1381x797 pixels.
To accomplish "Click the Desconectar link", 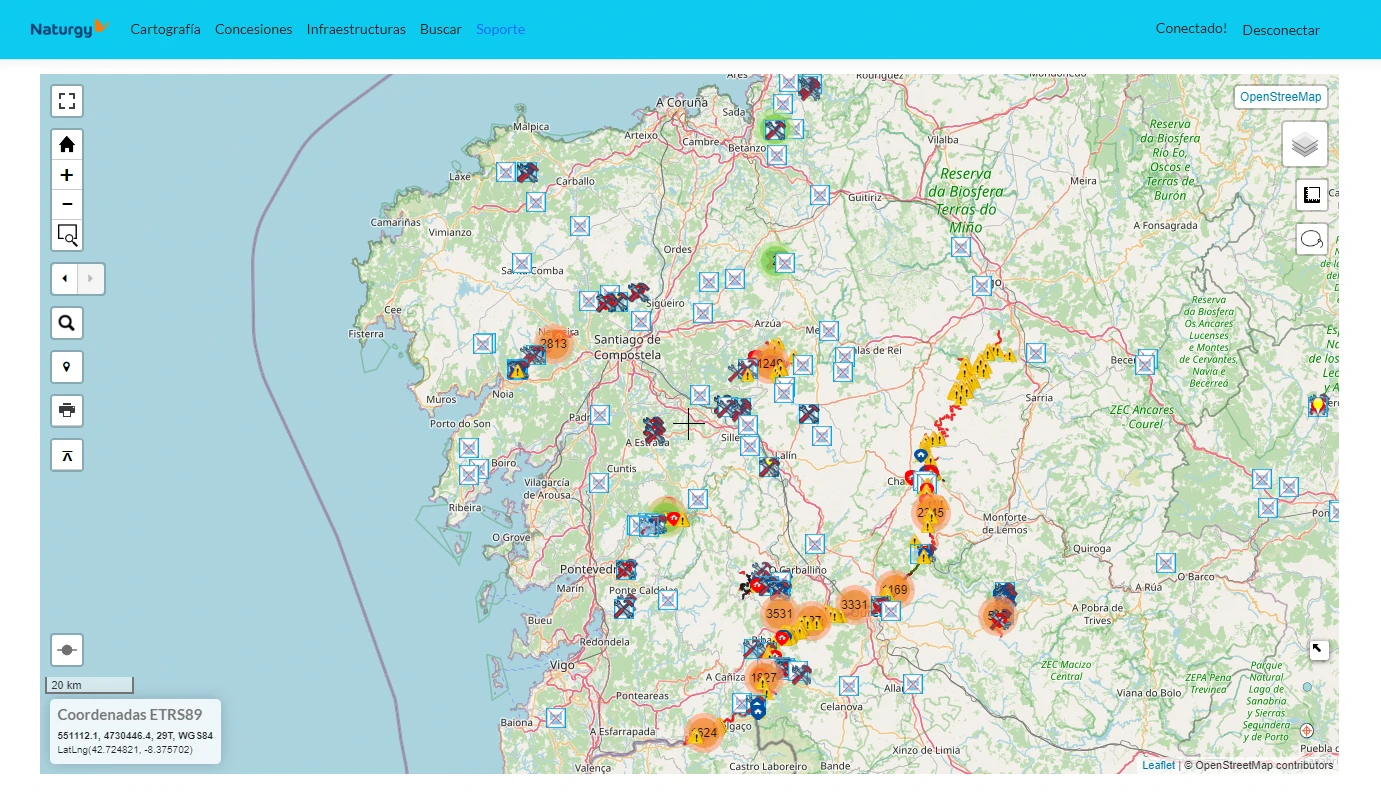I will pyautogui.click(x=1281, y=30).
